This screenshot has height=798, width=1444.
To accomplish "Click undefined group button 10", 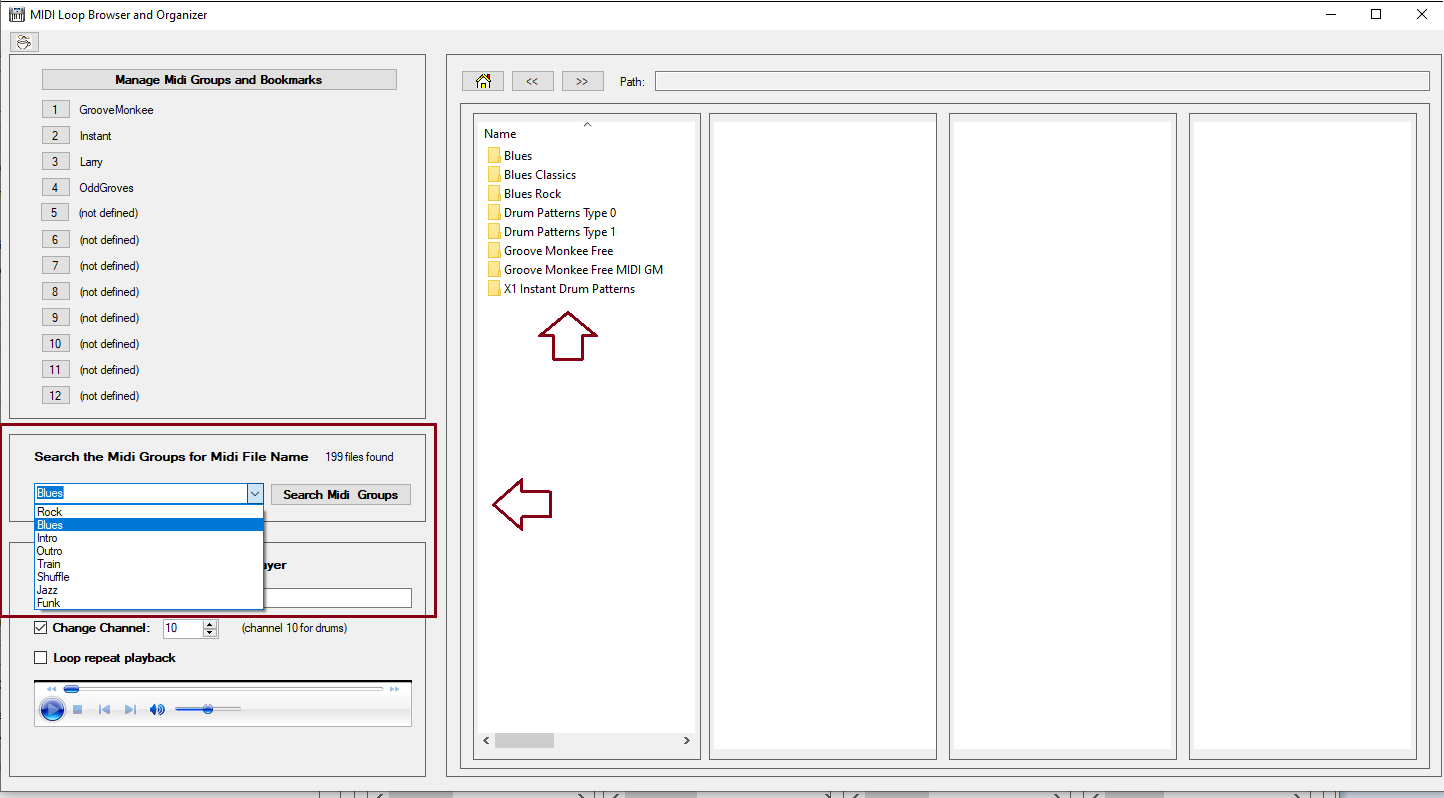I will pos(56,343).
